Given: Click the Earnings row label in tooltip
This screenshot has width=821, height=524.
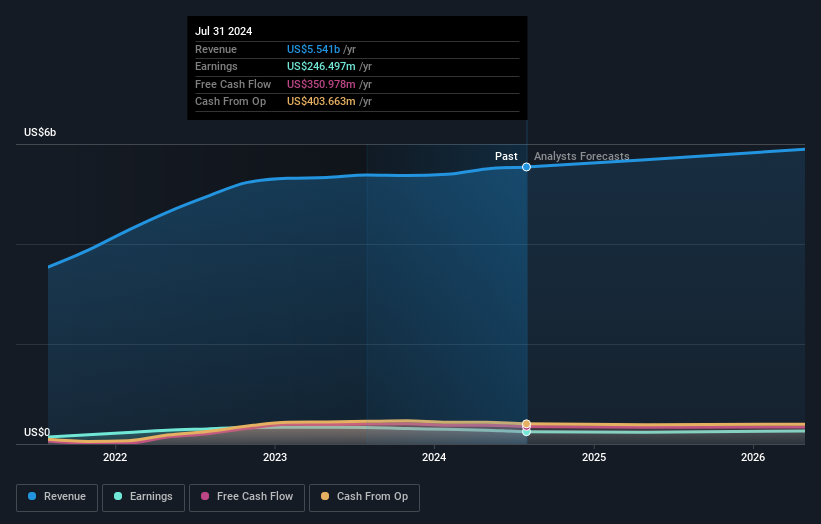Looking at the screenshot, I should [216, 66].
